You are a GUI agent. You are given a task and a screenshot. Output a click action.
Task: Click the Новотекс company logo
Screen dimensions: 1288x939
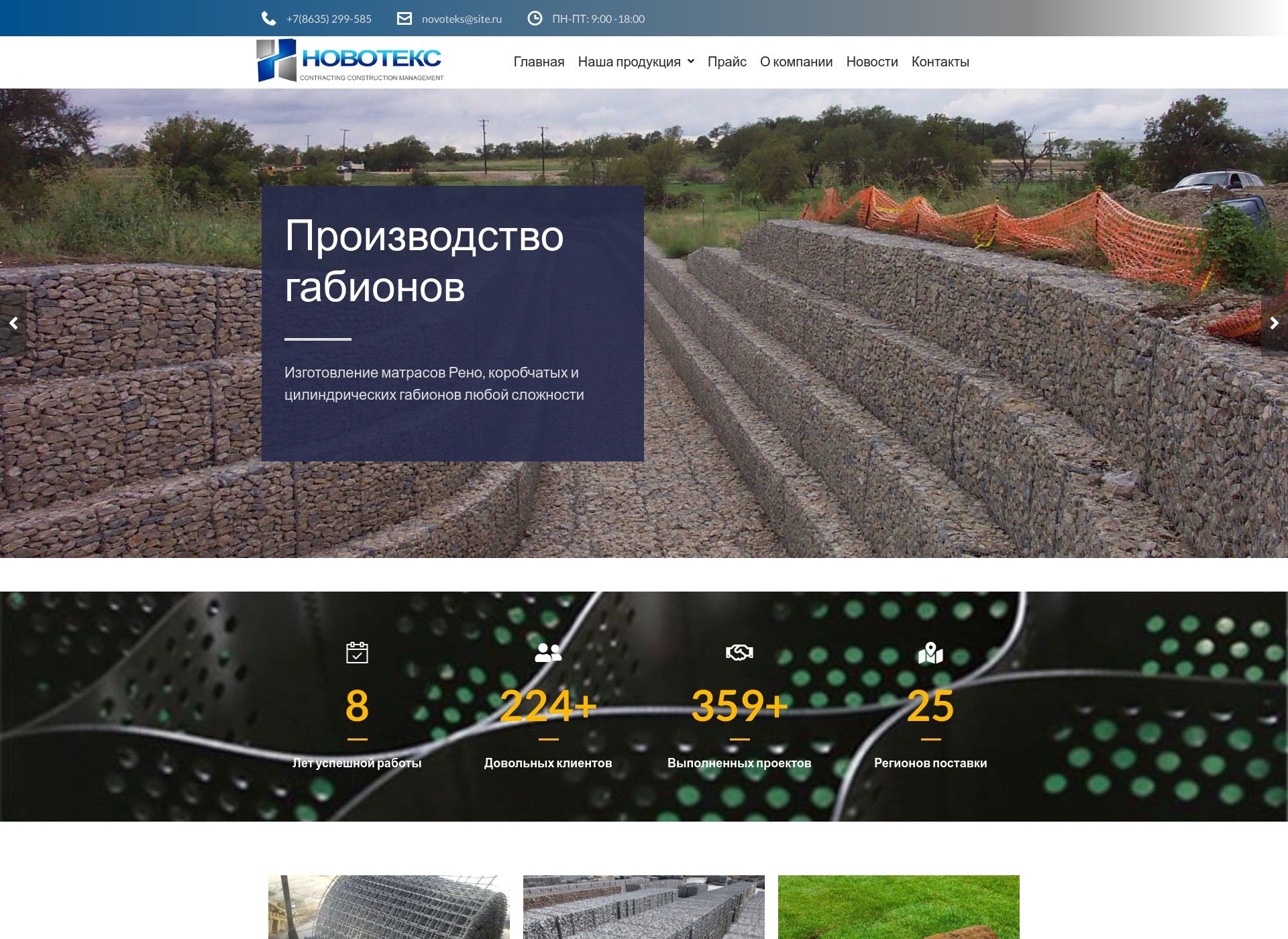(x=350, y=61)
